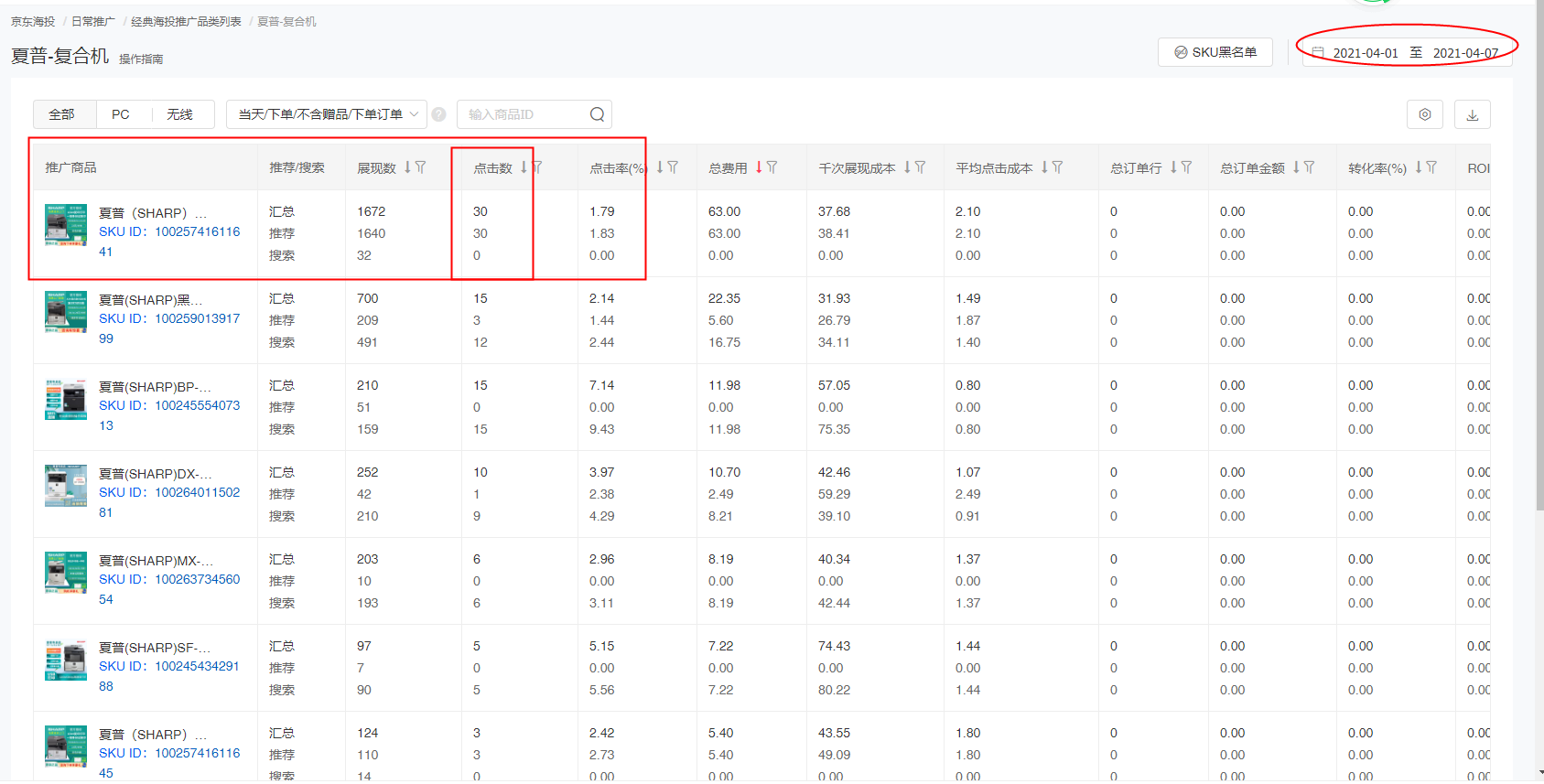Image resolution: width=1544 pixels, height=784 pixels.
Task: Click the help question mark icon beside the dropdown
Action: point(439,114)
